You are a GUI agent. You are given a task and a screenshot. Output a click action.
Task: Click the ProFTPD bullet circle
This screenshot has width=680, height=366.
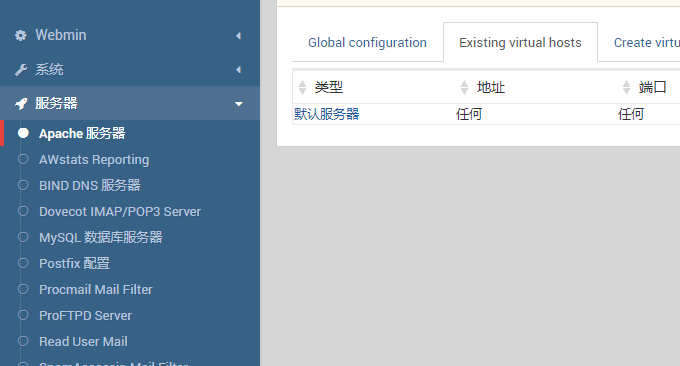(x=23, y=315)
